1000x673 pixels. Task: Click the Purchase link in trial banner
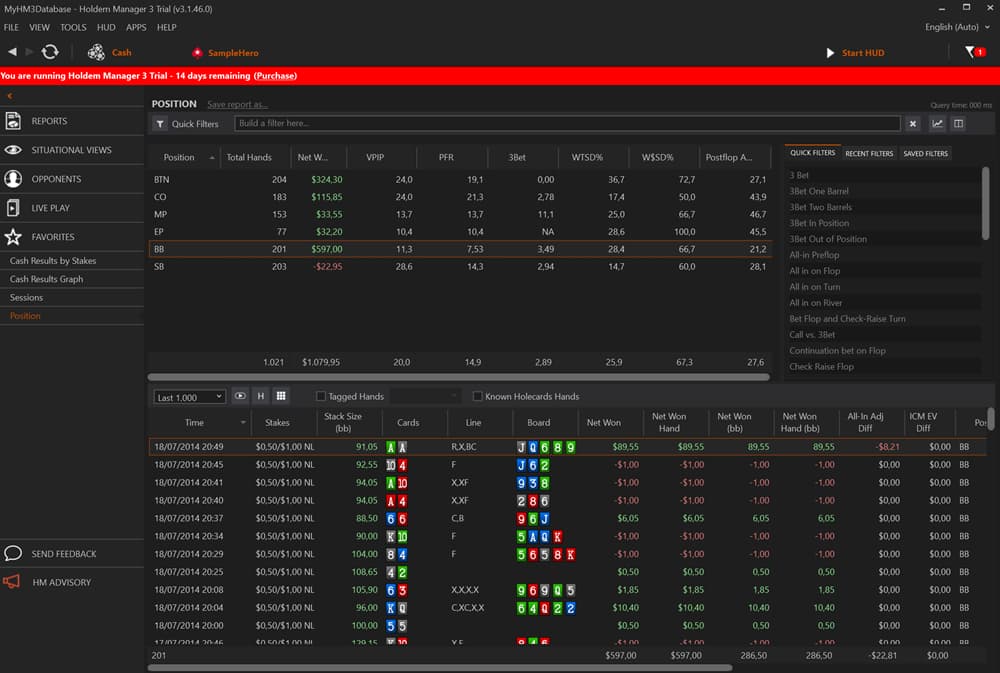[x=275, y=76]
